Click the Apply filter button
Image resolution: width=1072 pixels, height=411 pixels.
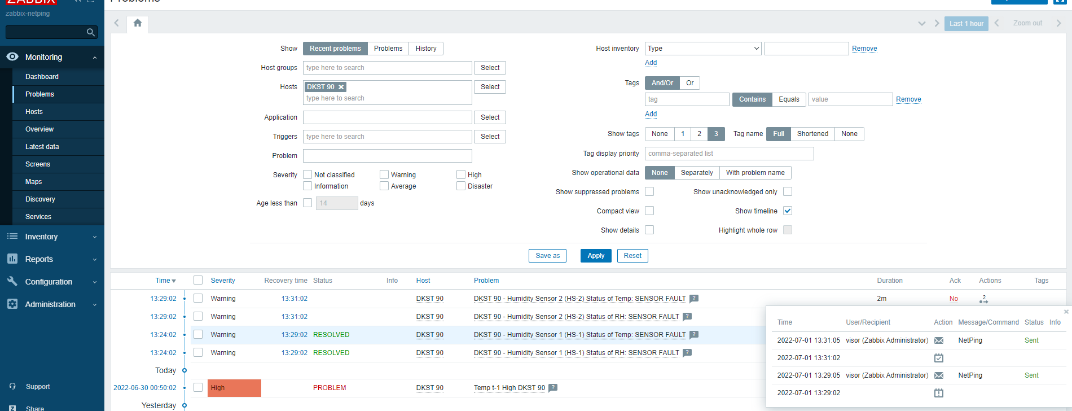pos(595,255)
